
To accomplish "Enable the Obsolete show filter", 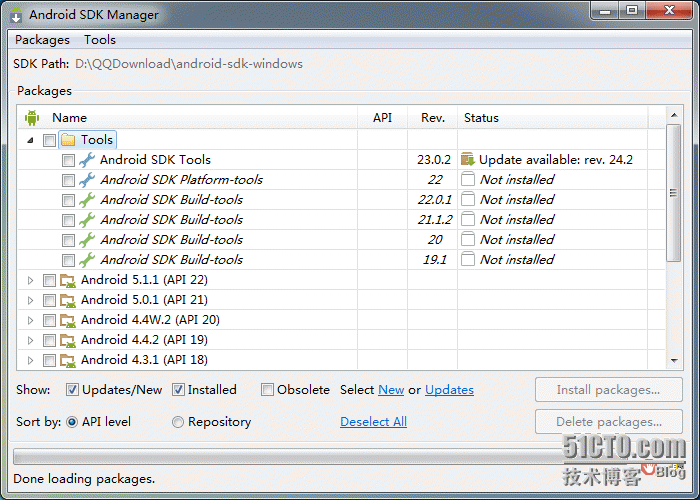I will (267, 390).
